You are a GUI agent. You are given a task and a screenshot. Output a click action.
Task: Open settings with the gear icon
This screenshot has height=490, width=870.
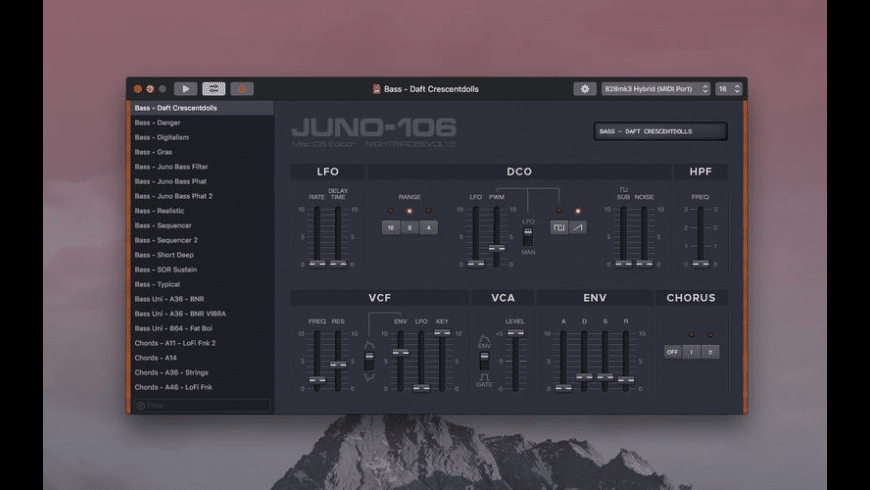584,89
